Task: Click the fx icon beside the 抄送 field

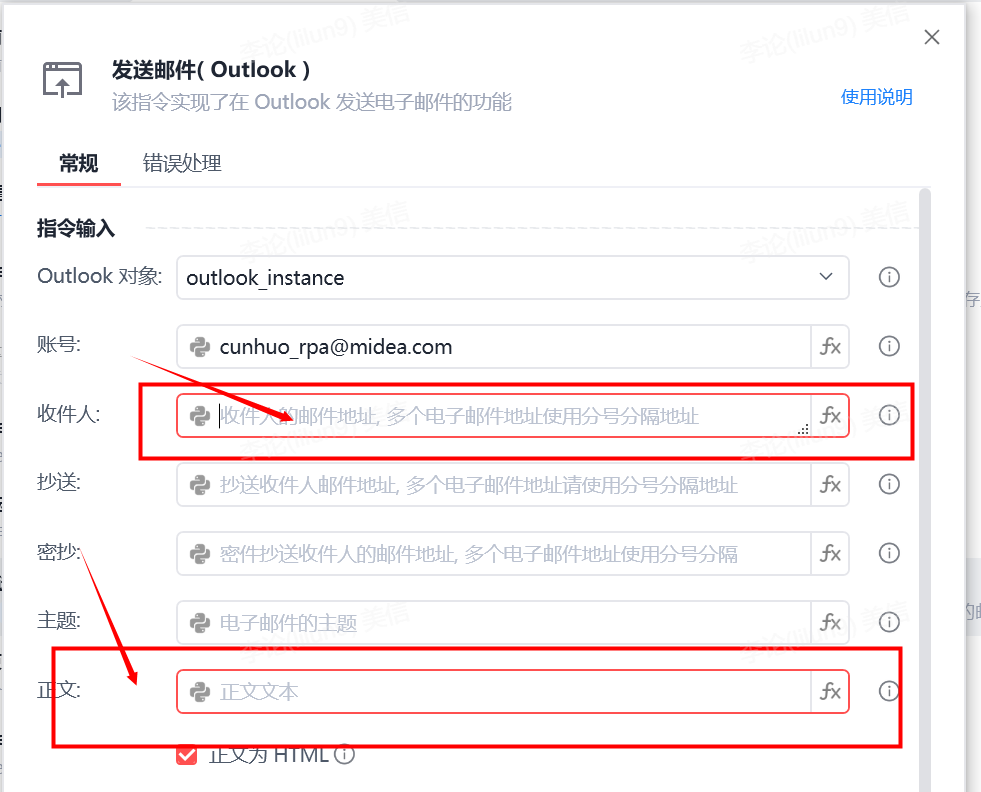Action: tap(830, 484)
